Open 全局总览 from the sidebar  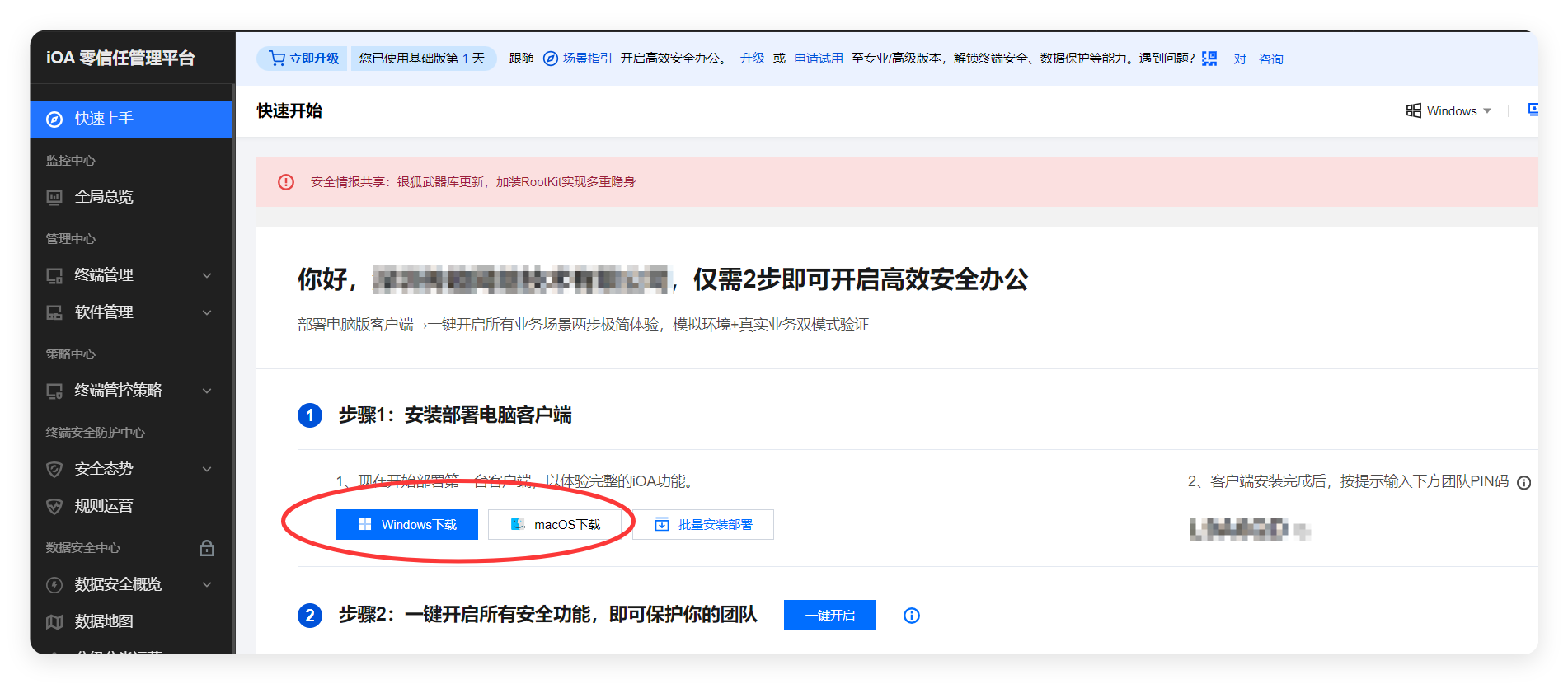point(104,197)
